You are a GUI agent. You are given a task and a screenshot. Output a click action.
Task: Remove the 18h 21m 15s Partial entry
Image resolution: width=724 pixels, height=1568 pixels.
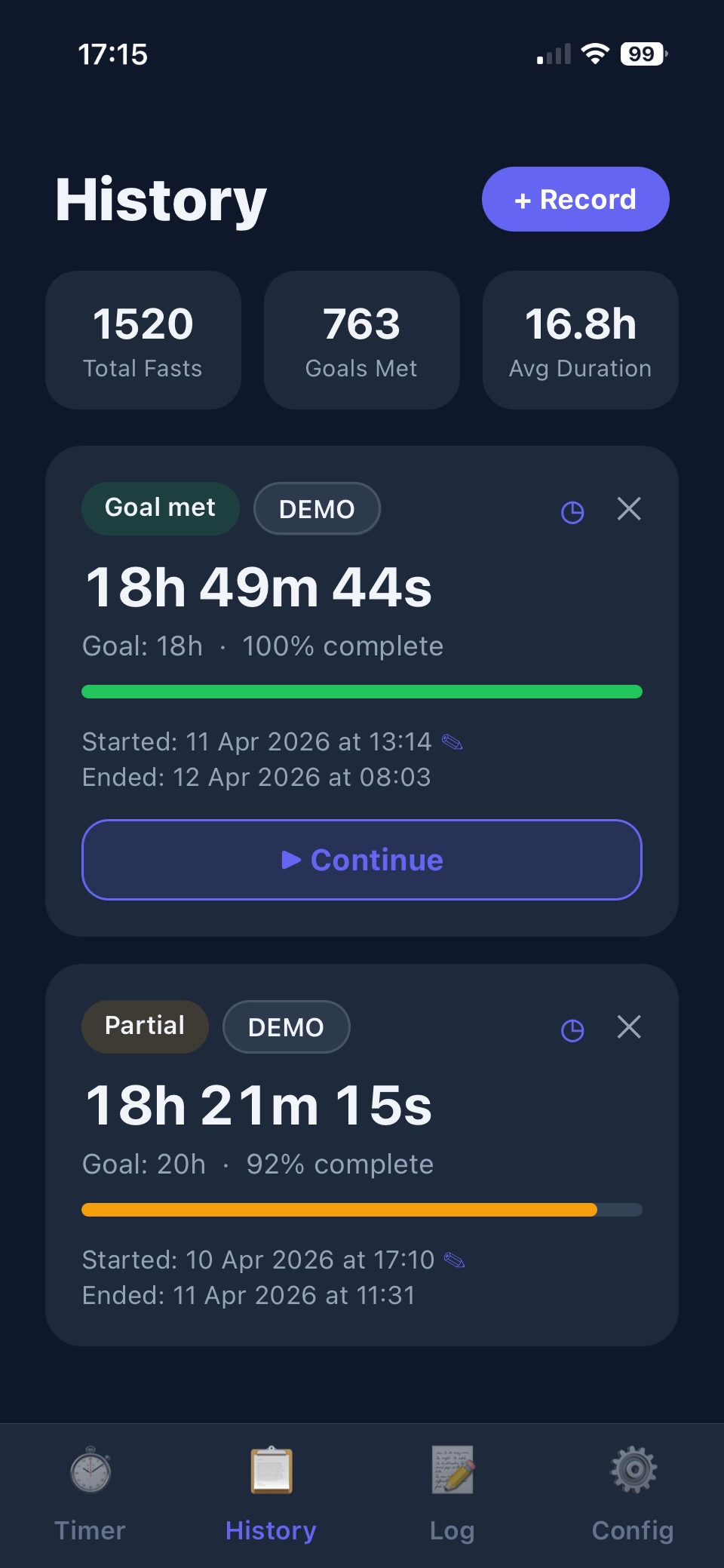[629, 1027]
